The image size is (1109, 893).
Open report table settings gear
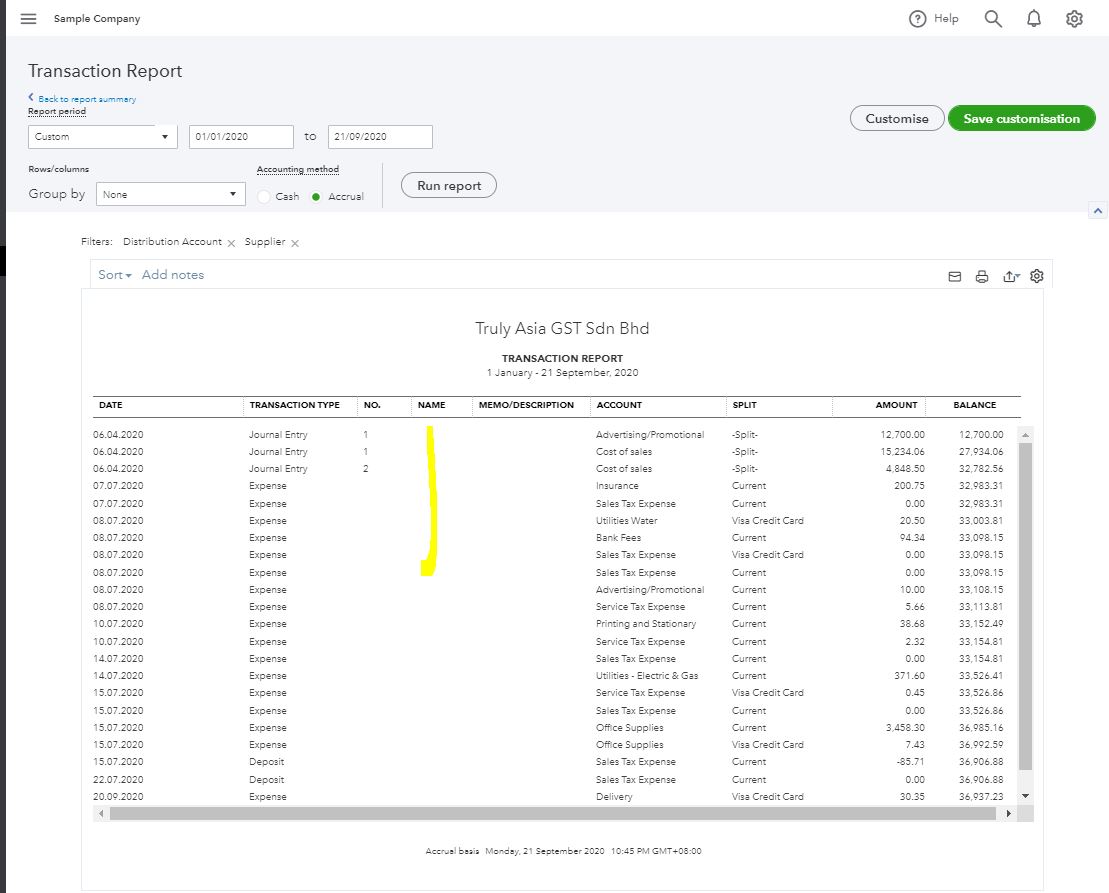1037,276
